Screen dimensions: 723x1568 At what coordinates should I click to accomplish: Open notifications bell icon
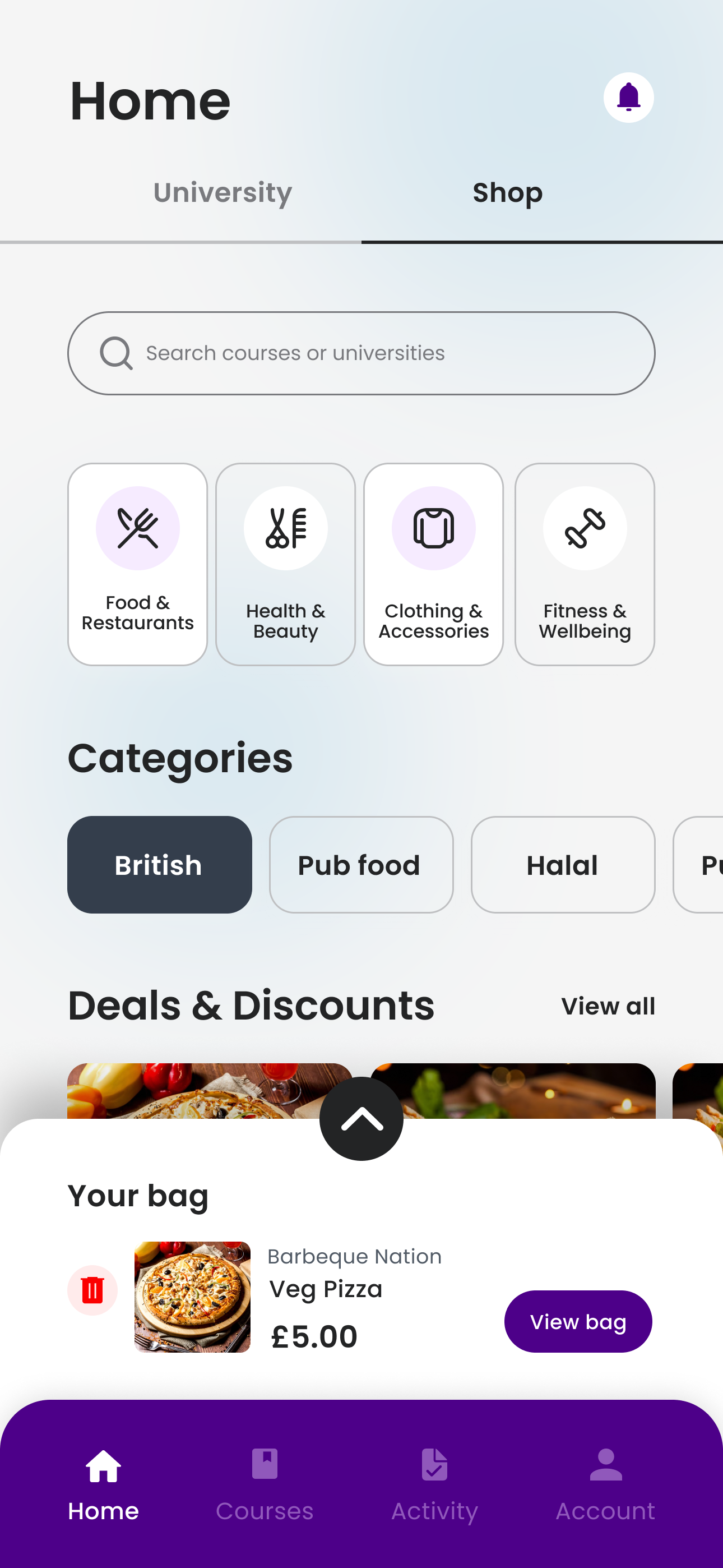point(628,98)
